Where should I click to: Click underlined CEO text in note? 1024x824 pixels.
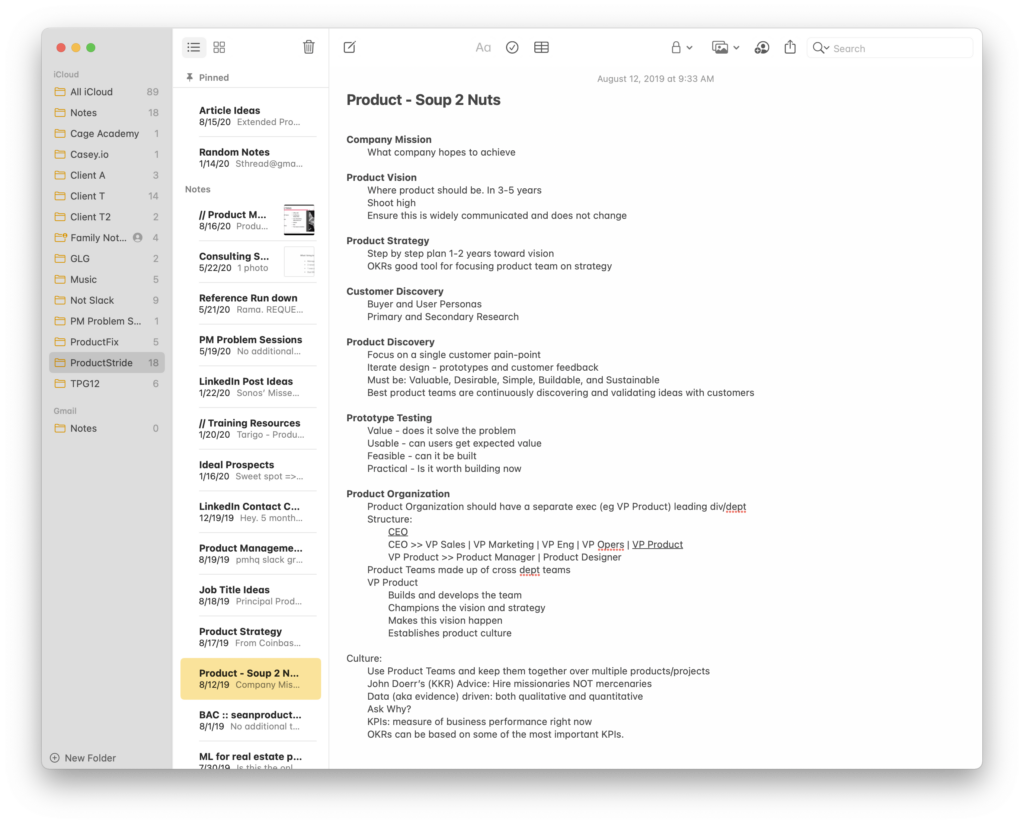[x=398, y=532]
